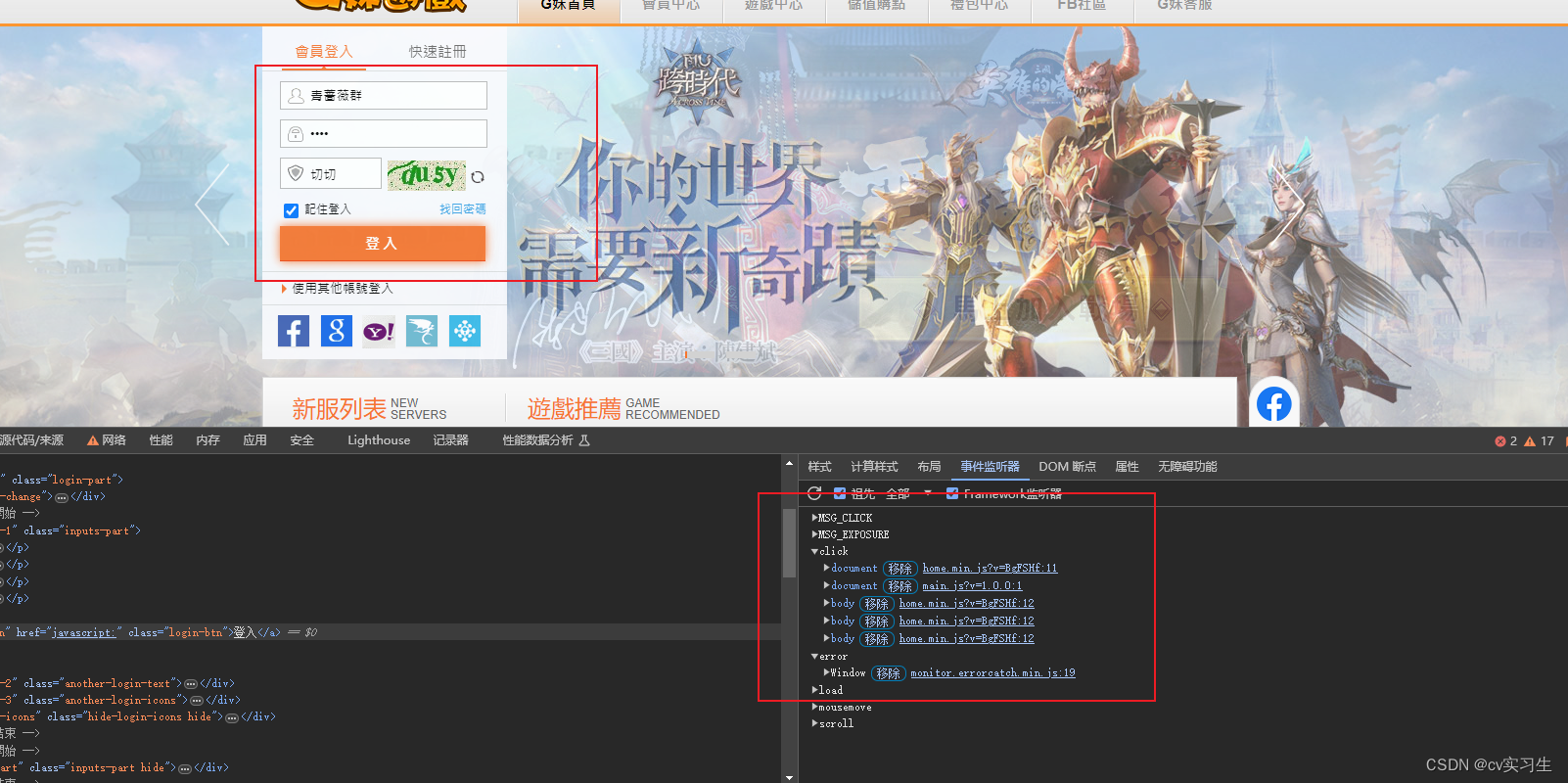Click the password input field
This screenshot has width=1568, height=783.
coord(384,133)
